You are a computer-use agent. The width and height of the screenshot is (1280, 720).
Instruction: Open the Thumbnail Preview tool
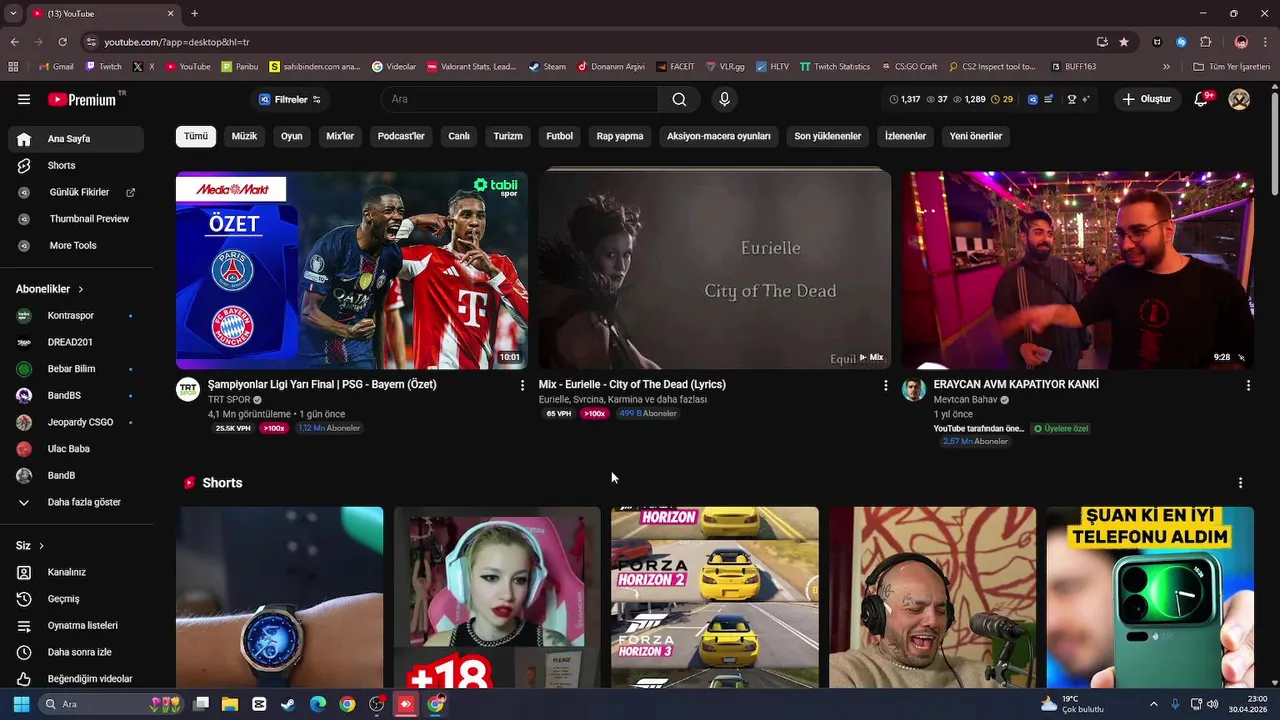[x=76, y=219]
